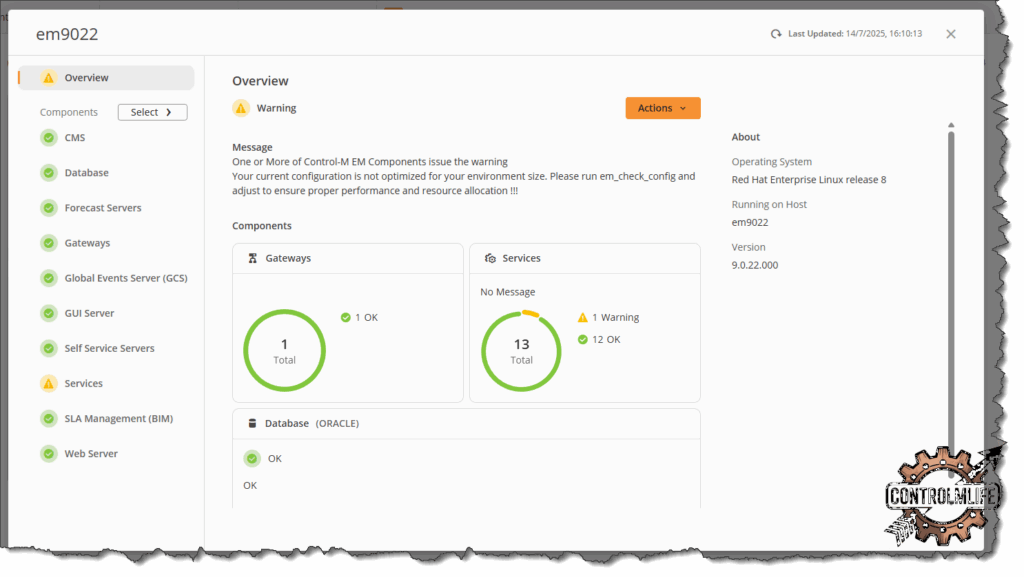The height and width of the screenshot is (577, 1024).
Task: Click the green status icon next to CMS
Action: pos(48,138)
